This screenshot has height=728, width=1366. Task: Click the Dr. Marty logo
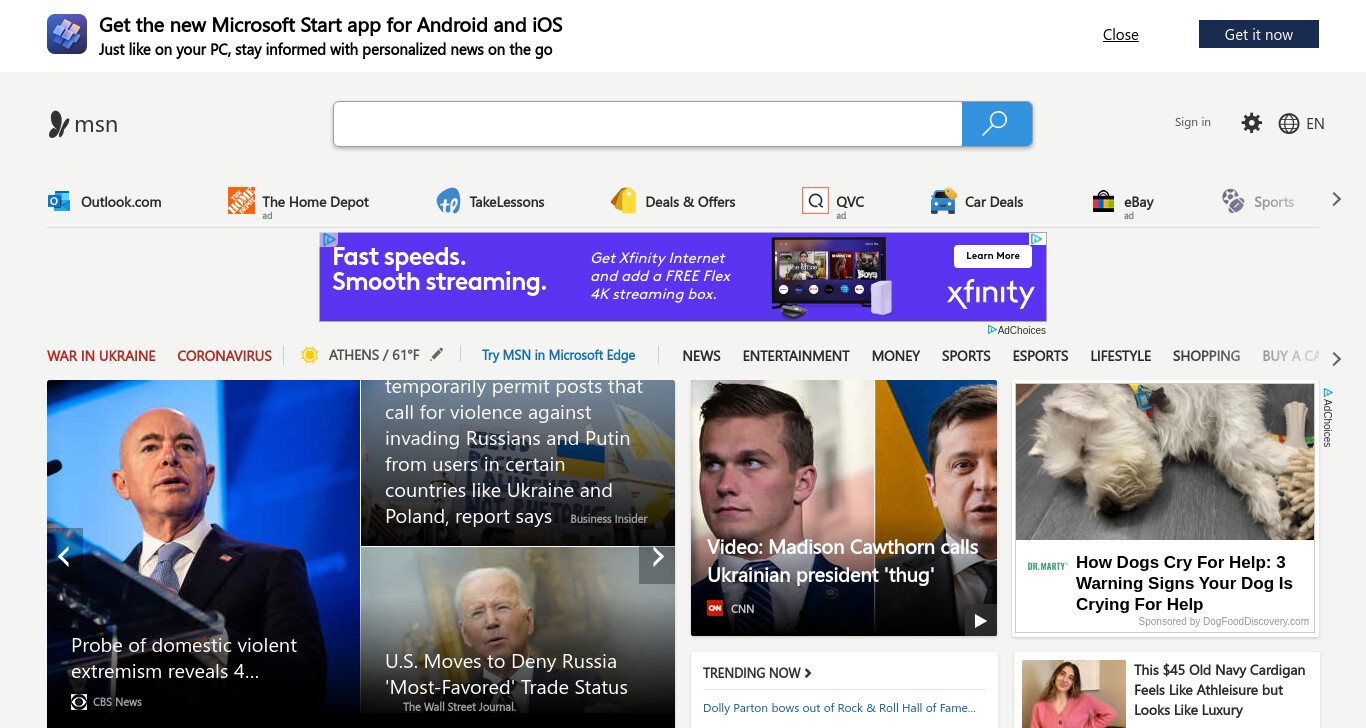1047,566
